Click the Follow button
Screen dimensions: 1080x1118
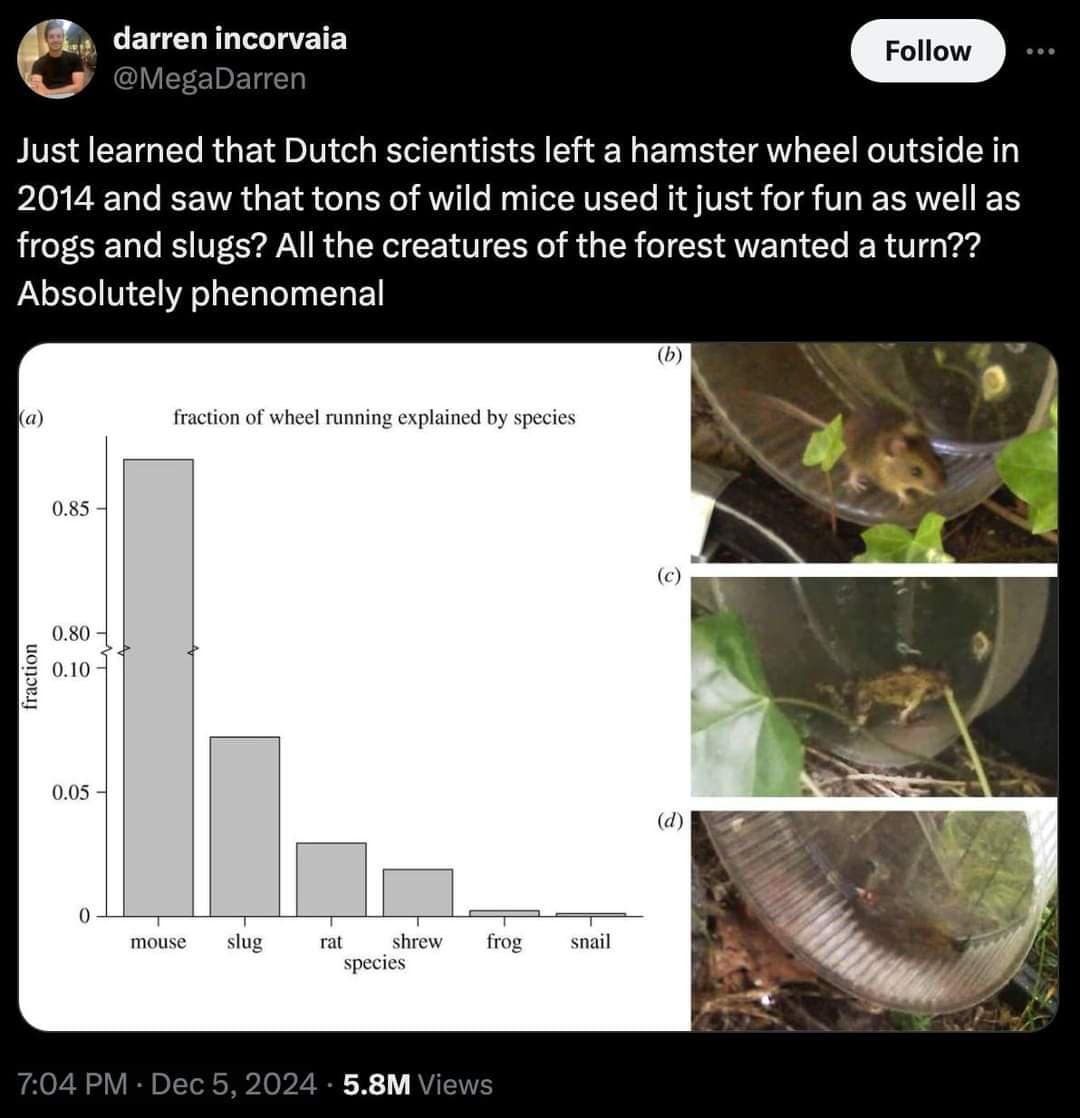pos(927,51)
